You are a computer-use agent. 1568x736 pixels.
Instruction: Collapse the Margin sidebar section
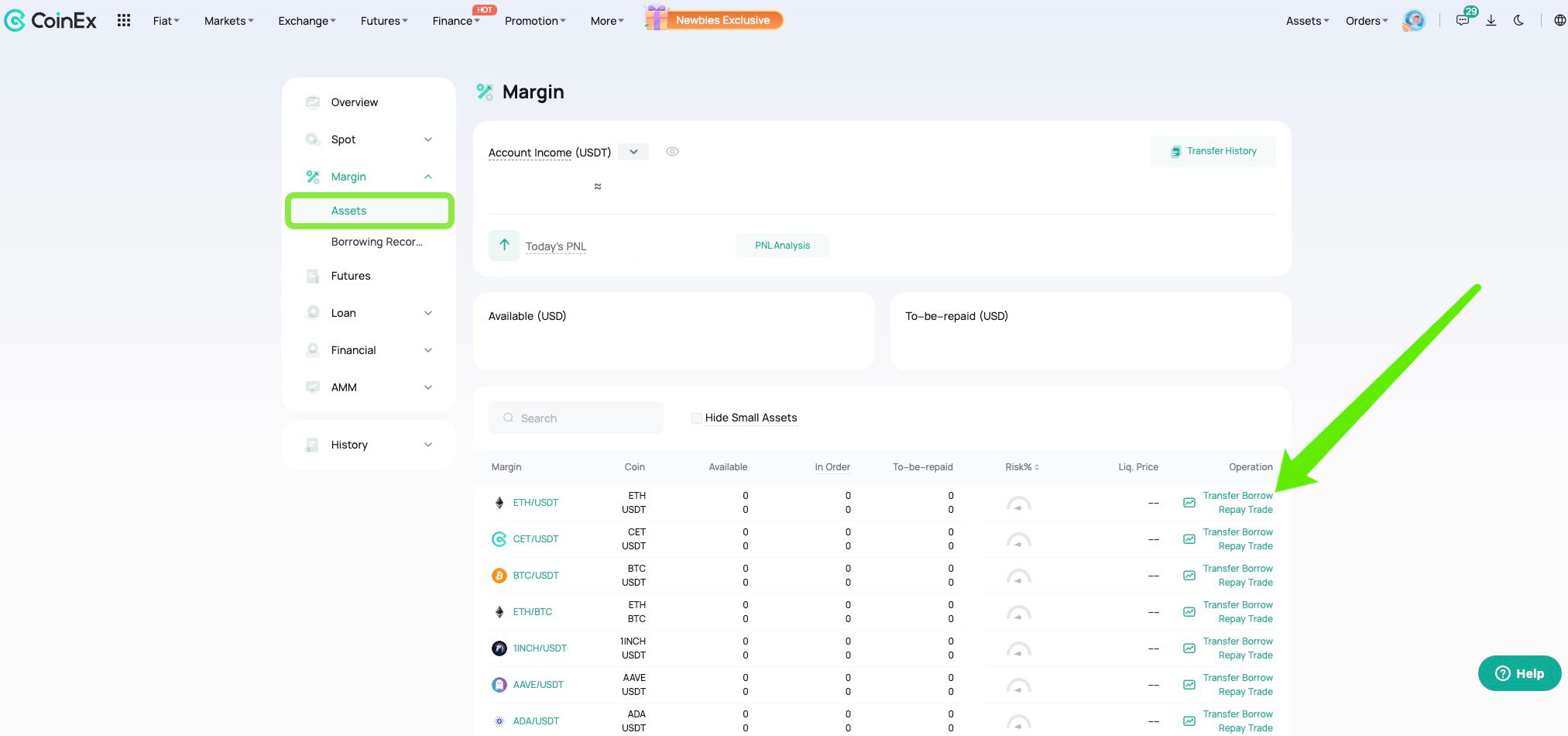tap(428, 177)
